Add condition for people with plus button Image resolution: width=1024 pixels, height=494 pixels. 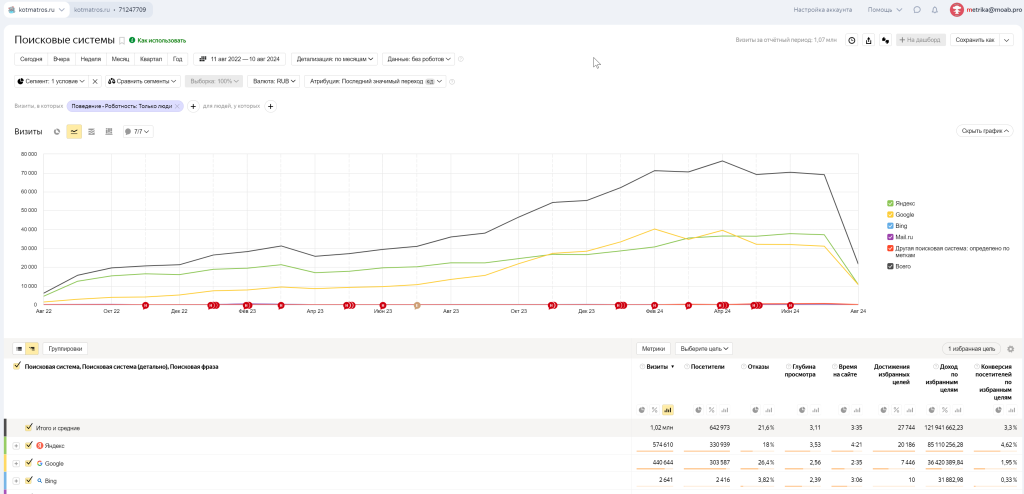coord(271,106)
